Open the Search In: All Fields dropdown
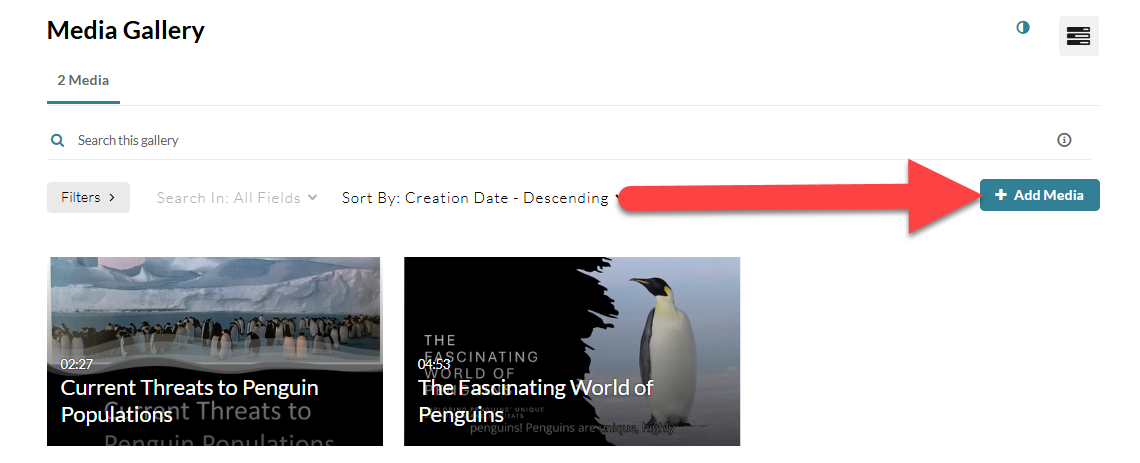The image size is (1140, 463). [x=237, y=198]
